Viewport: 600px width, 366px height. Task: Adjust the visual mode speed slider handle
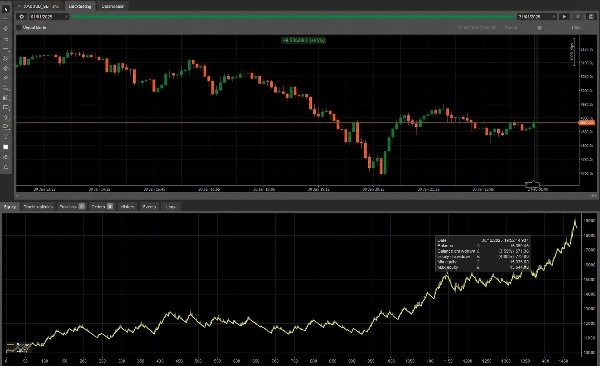539,28
